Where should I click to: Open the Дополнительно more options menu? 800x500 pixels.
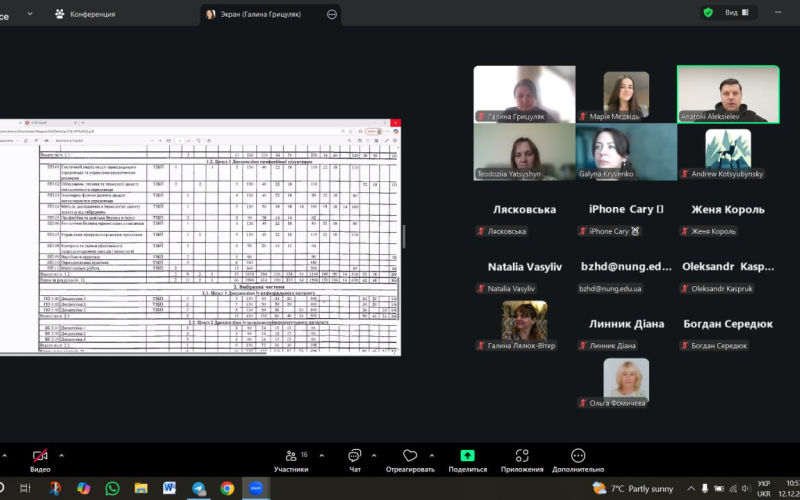(578, 458)
